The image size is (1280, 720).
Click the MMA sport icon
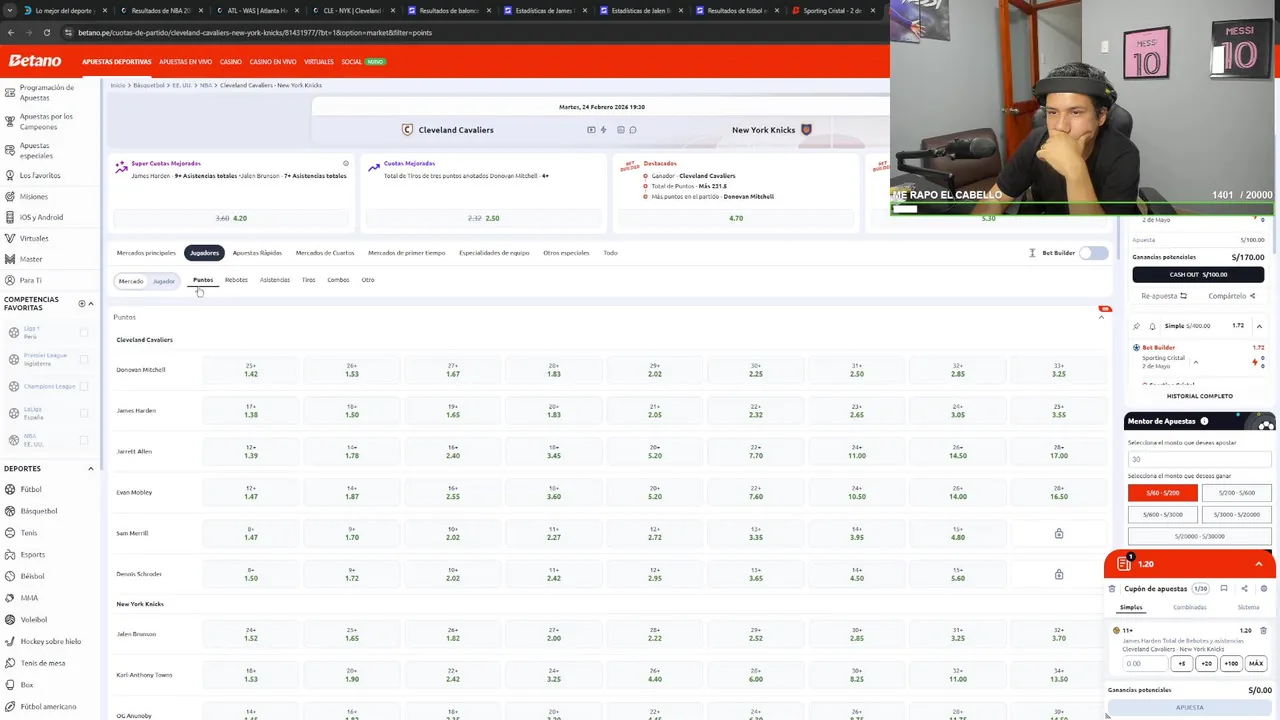click(x=10, y=598)
